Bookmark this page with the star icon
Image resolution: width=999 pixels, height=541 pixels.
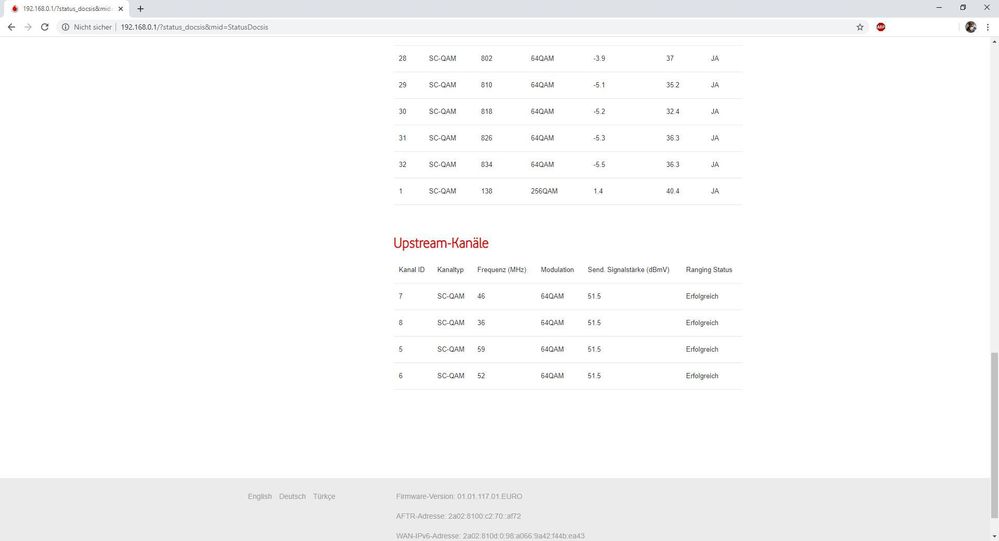(x=859, y=27)
